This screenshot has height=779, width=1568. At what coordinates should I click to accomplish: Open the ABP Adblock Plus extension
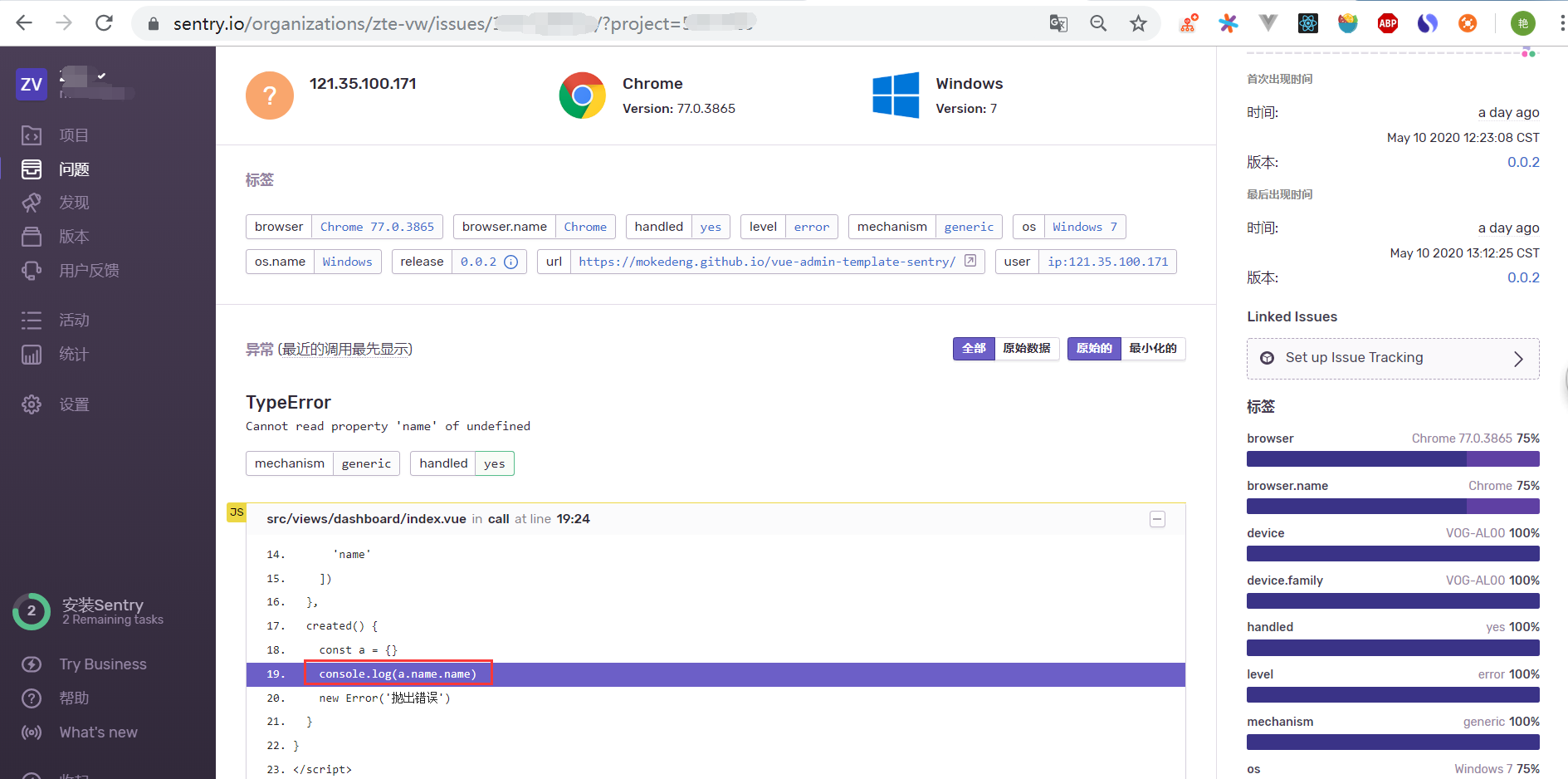click(x=1388, y=23)
